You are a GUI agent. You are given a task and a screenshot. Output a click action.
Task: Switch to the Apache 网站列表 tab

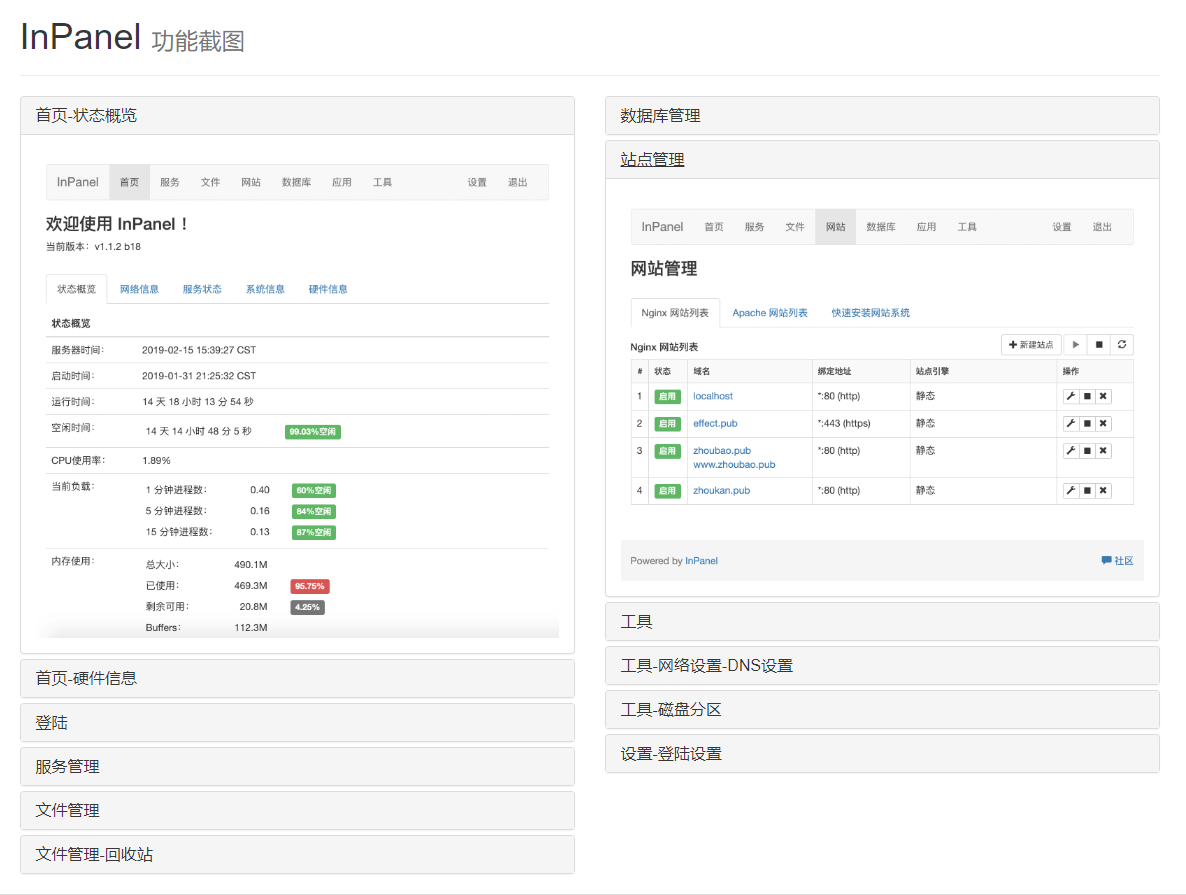click(x=769, y=313)
